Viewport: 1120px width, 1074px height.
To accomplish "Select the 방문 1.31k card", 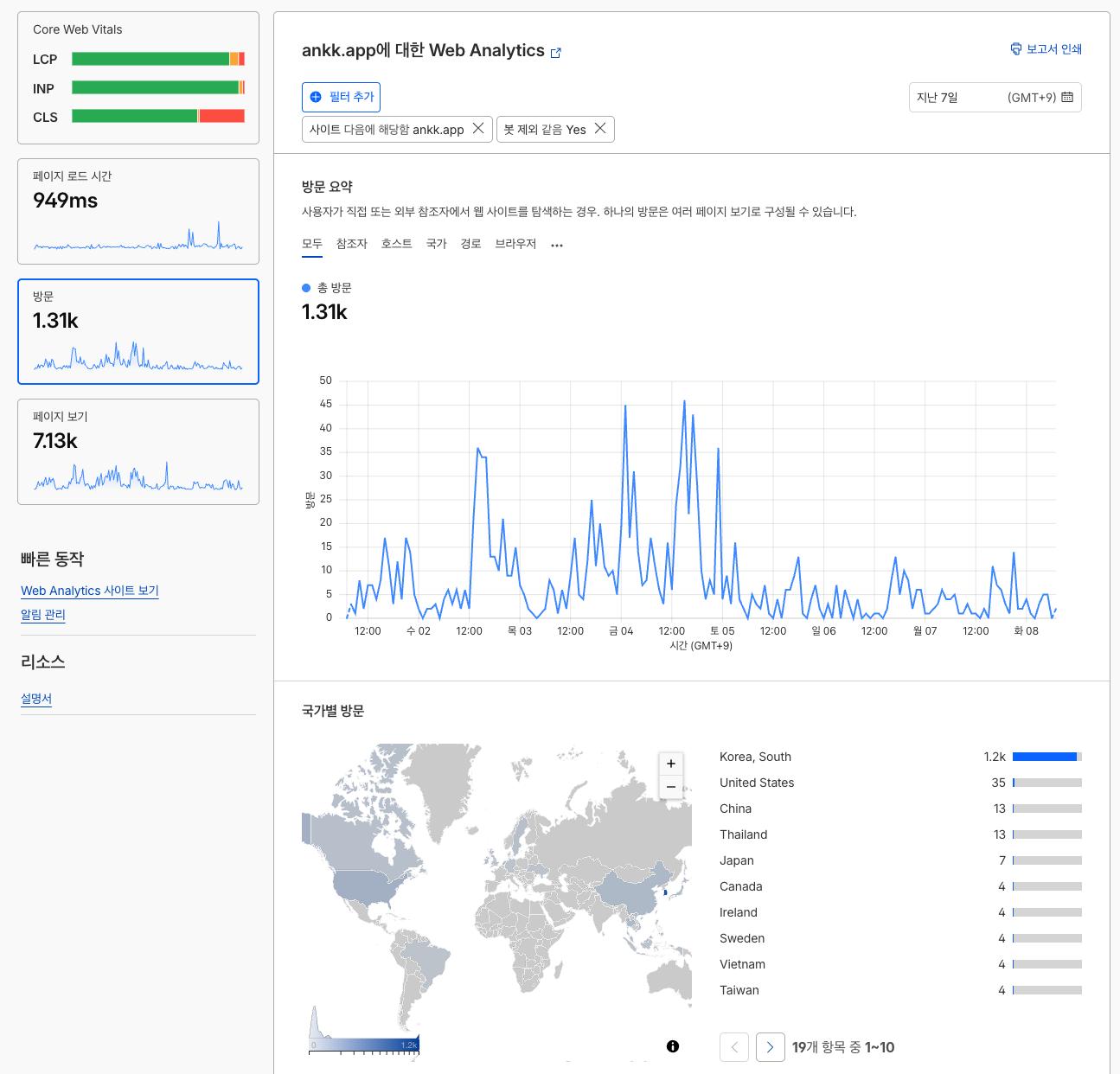I will (138, 331).
